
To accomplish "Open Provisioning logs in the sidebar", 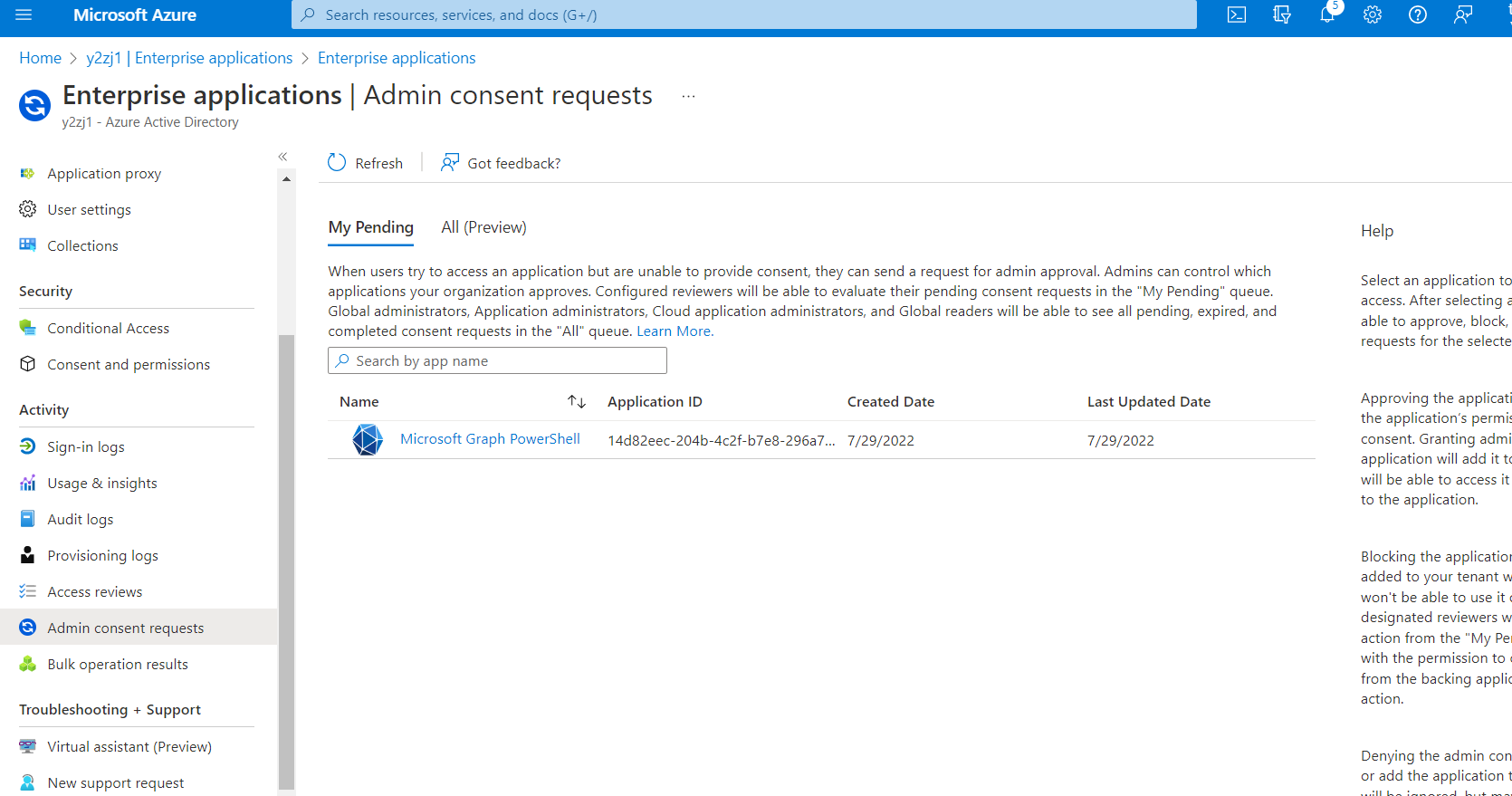I will [102, 555].
